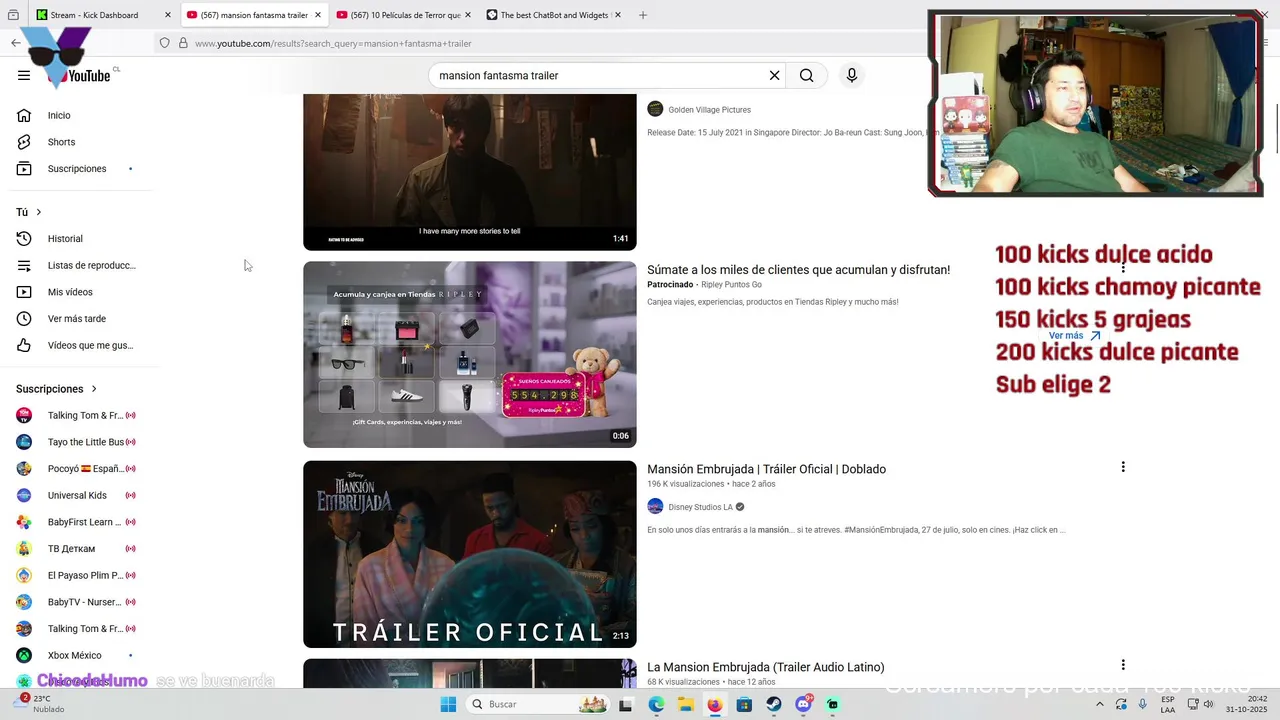
Task: Open Steam from the taskbar
Action: [774, 704]
